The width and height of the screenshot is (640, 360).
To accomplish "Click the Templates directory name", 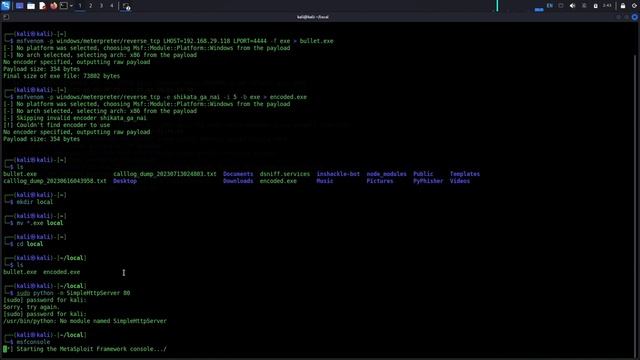I will point(465,174).
